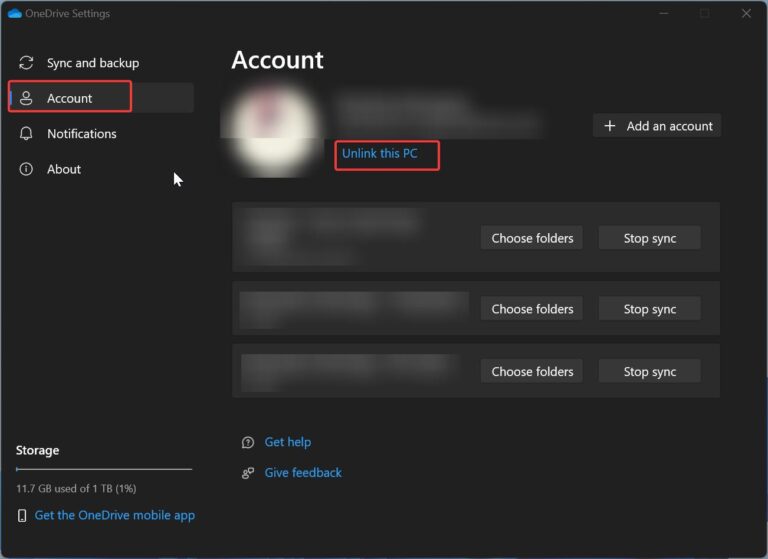Click the storage usage progress bar
This screenshot has width=768, height=559.
pos(104,469)
